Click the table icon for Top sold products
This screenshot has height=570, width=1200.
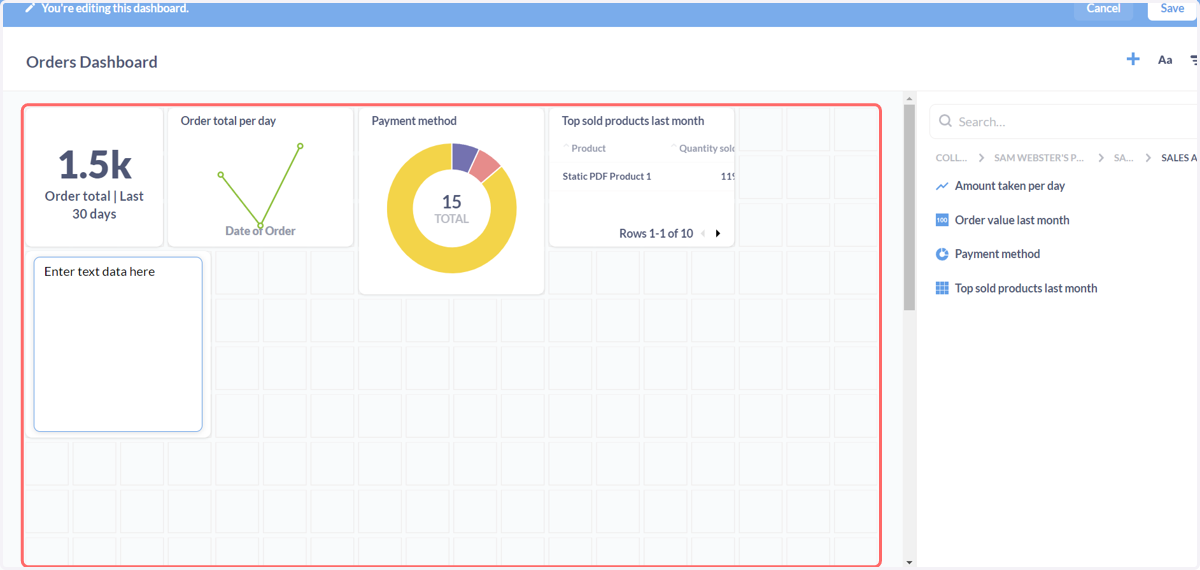[942, 288]
